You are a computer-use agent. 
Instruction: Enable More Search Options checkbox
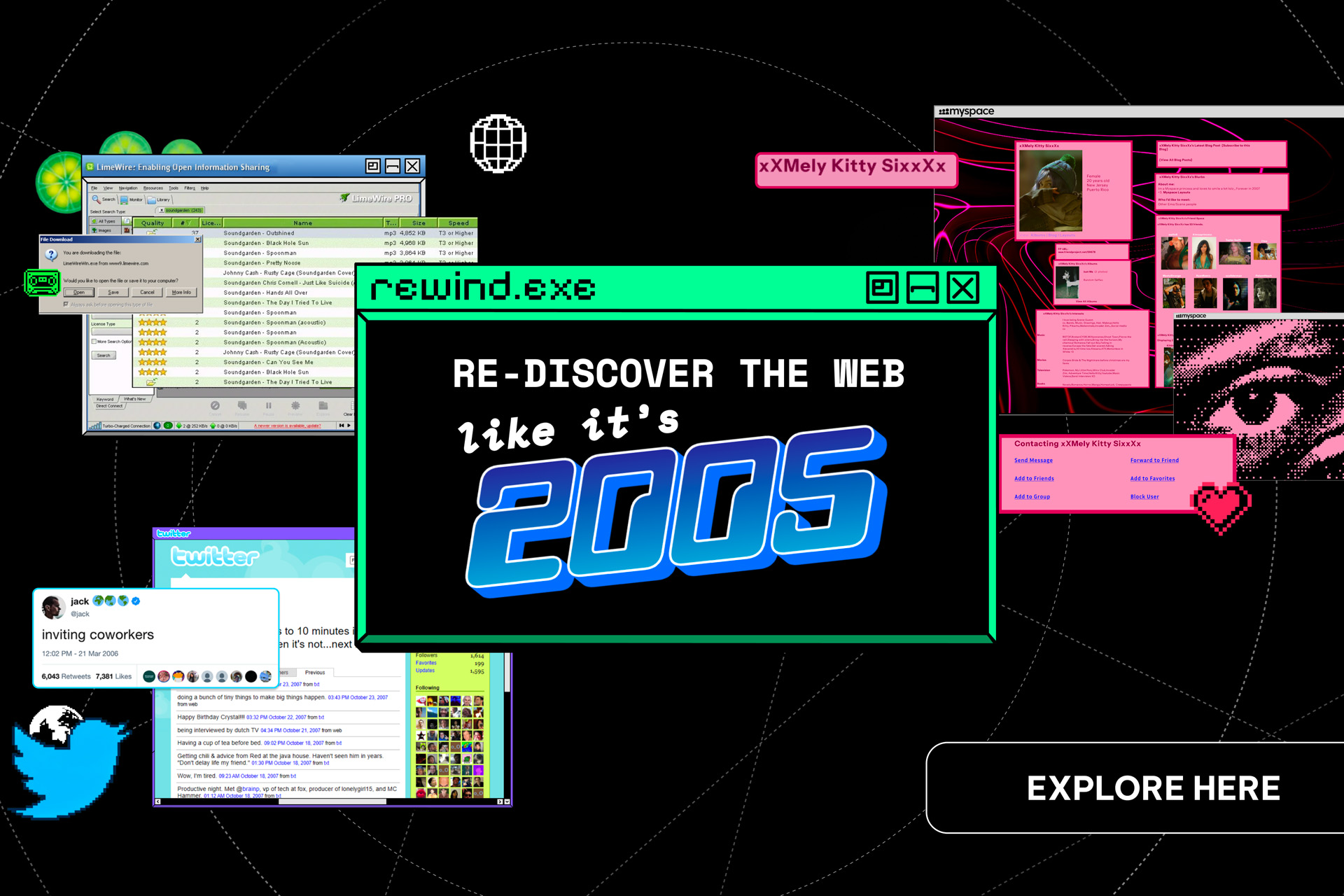click(94, 342)
